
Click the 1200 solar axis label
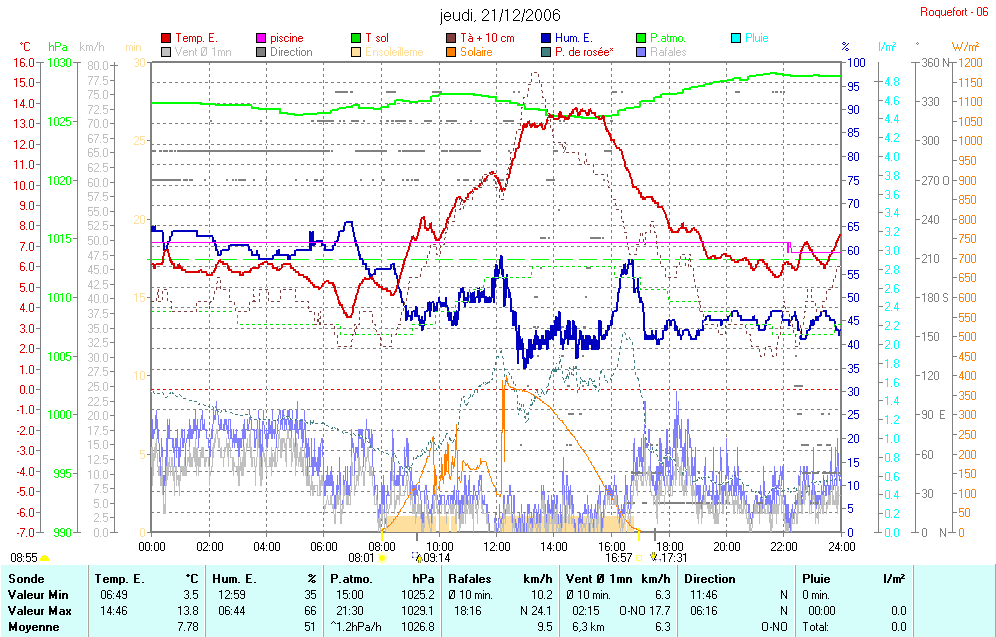click(x=970, y=63)
